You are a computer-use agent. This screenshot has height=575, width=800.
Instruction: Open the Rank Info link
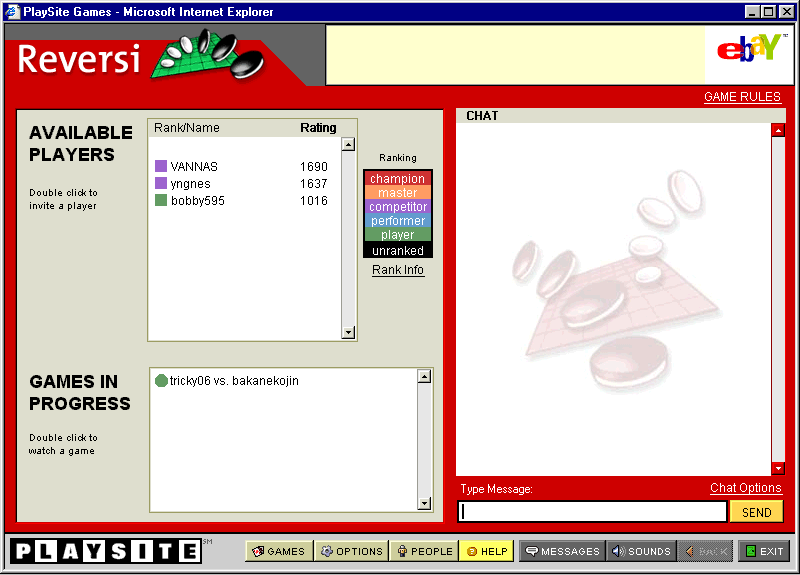(398, 270)
